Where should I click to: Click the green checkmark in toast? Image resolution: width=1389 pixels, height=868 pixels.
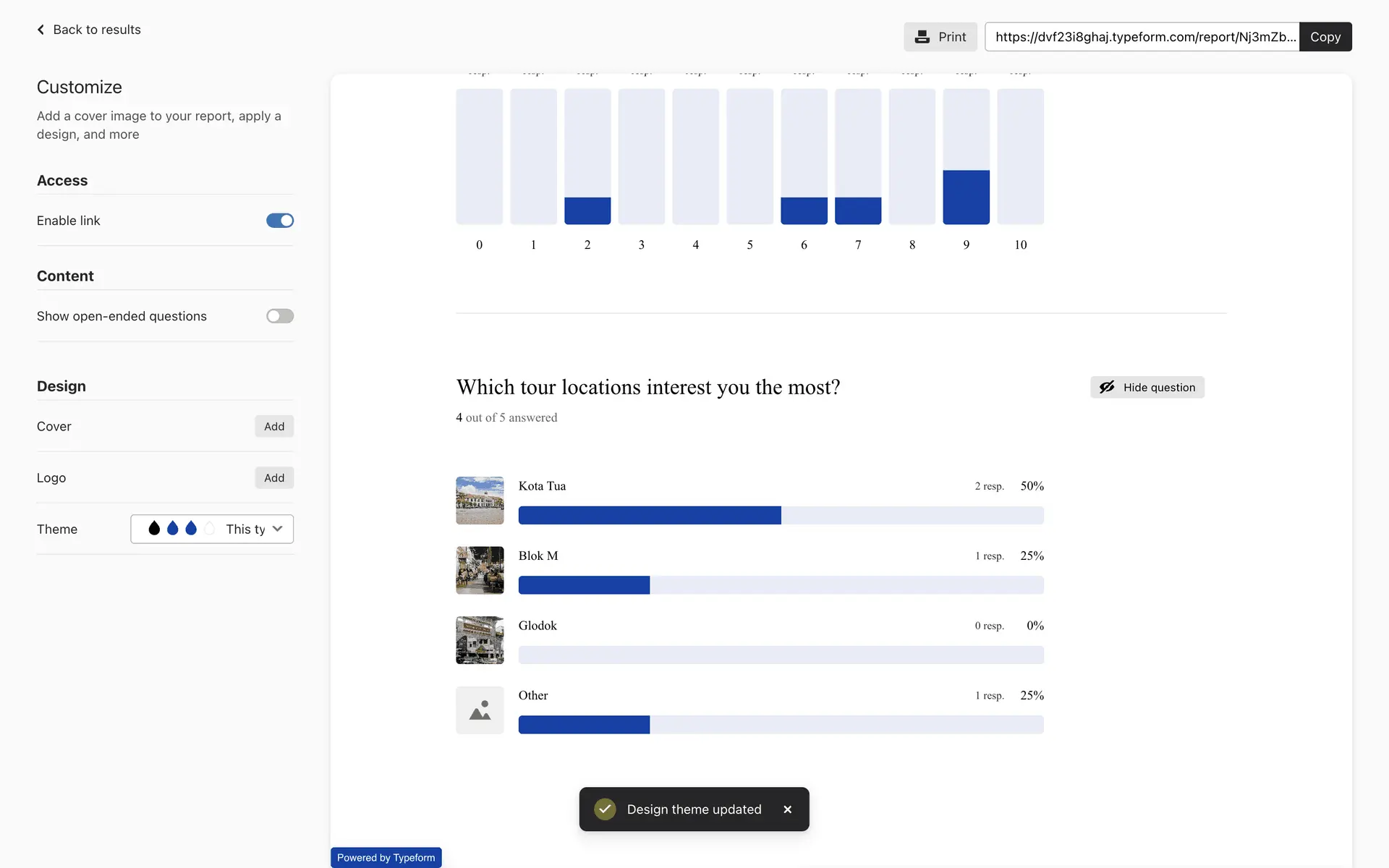click(x=605, y=809)
